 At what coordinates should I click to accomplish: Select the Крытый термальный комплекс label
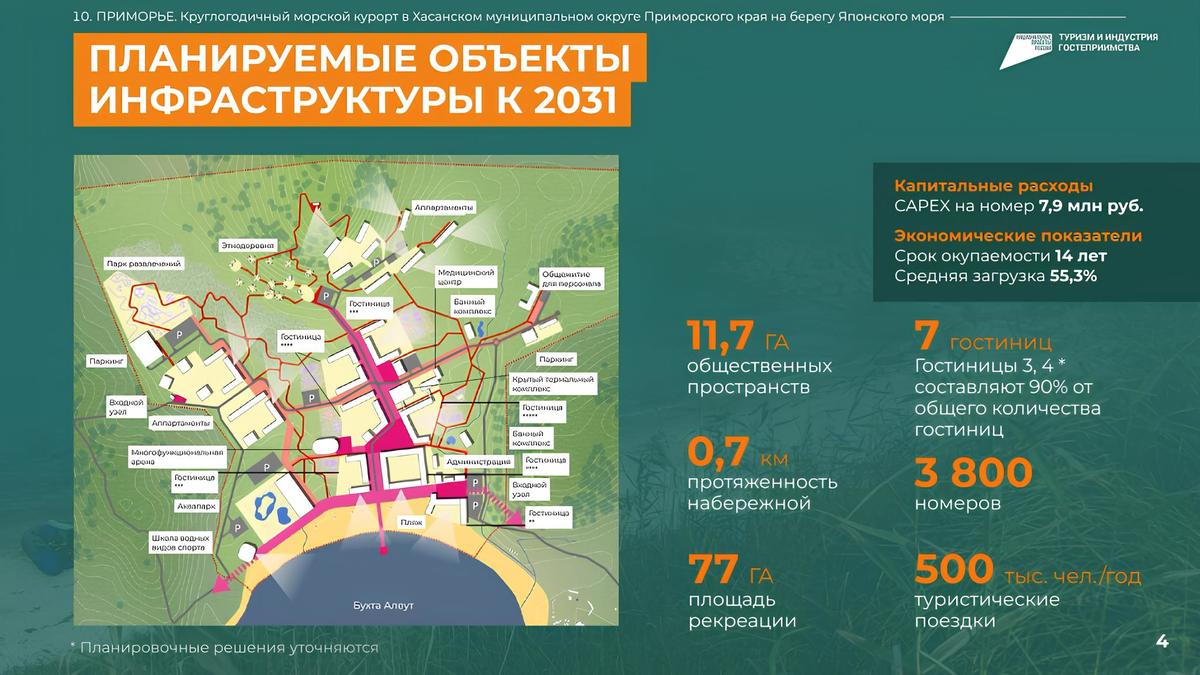(553, 385)
